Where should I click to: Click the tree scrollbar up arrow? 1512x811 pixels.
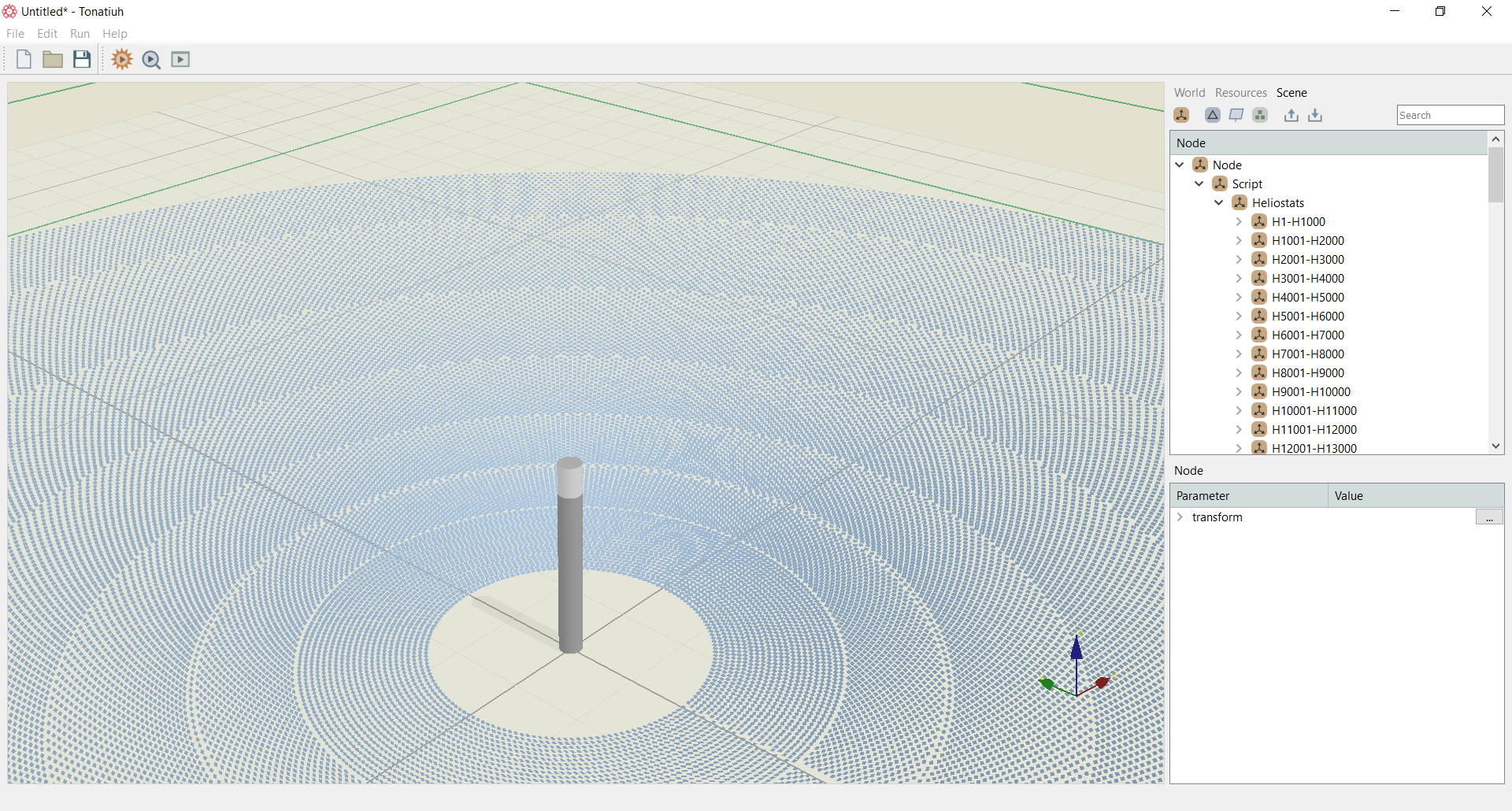[1496, 139]
